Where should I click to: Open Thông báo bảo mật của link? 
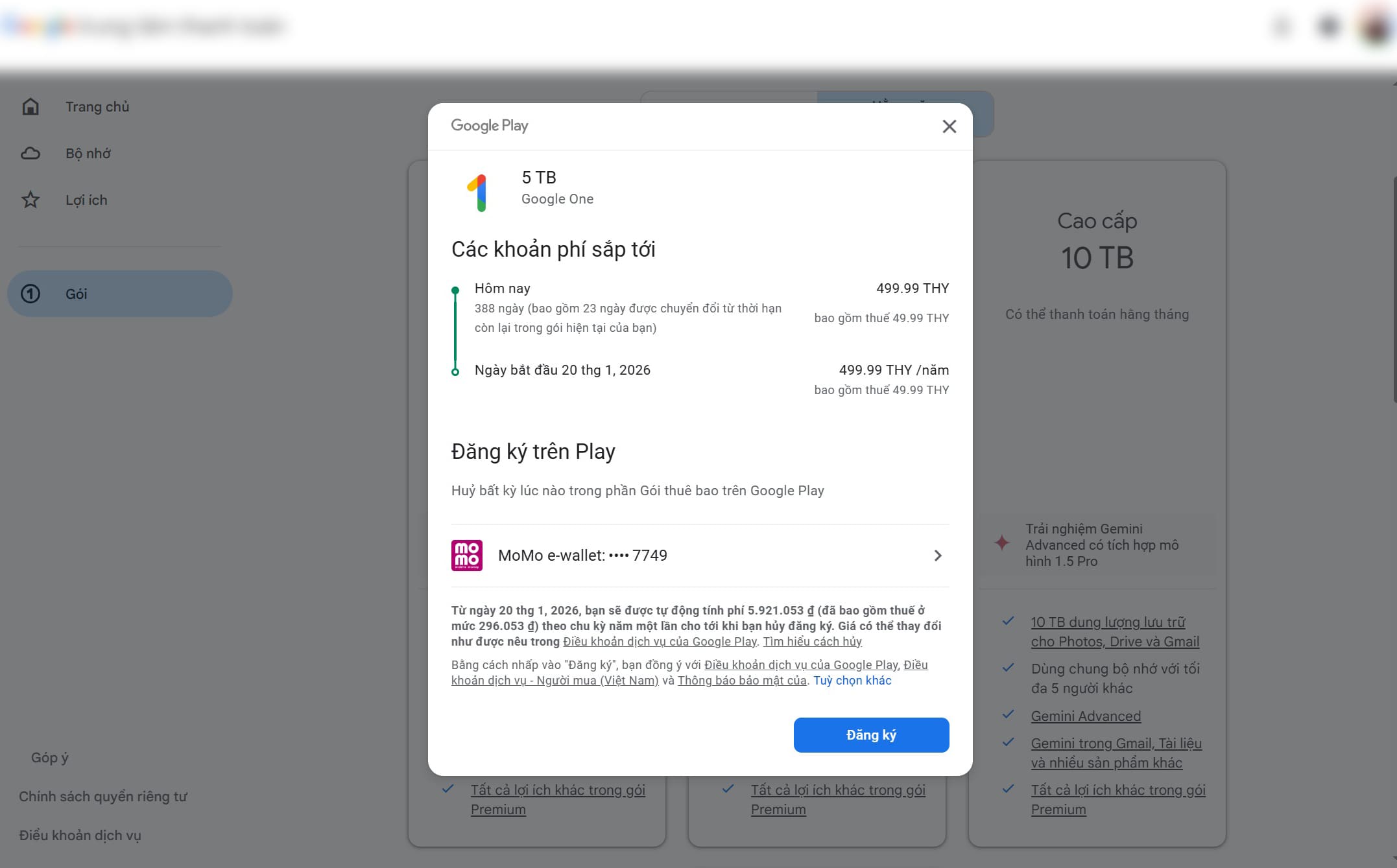coord(742,681)
